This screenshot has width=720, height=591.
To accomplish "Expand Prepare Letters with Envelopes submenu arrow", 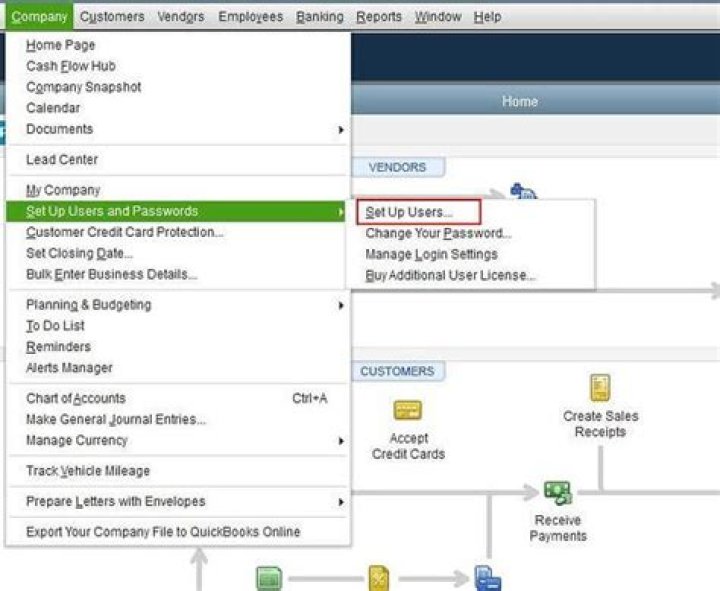I will [341, 502].
